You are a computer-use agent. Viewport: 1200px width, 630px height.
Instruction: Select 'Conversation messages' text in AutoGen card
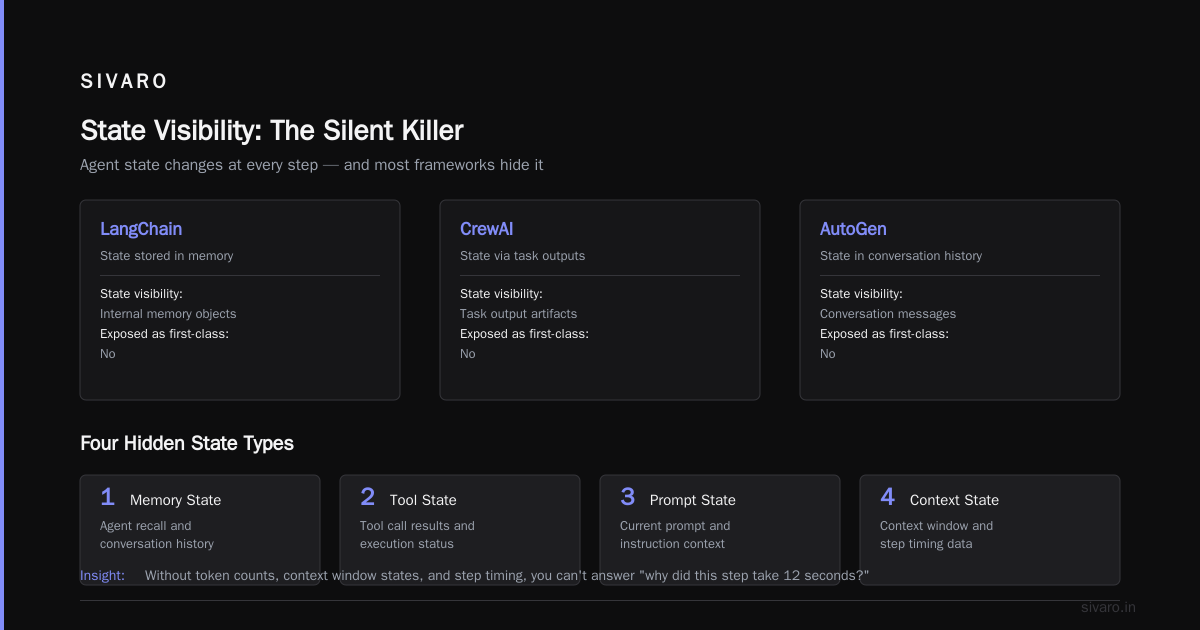[x=888, y=314]
